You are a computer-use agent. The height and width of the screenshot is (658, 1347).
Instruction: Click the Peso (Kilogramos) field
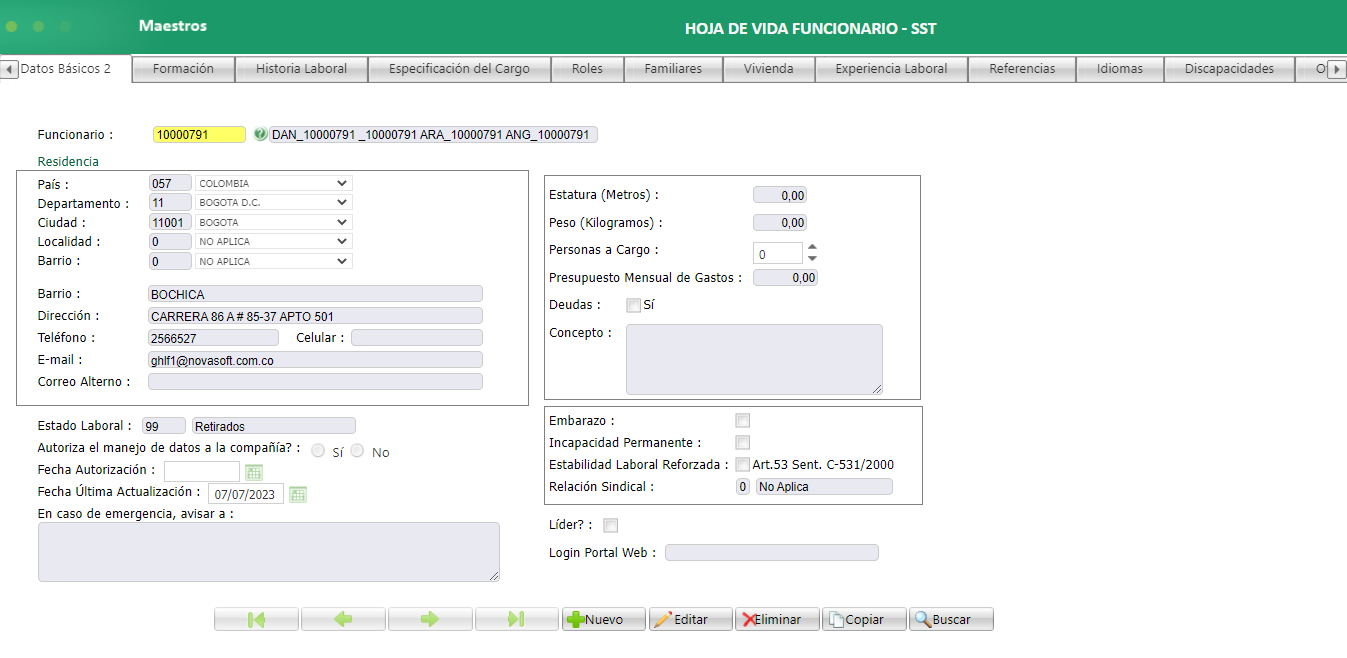[780, 223]
